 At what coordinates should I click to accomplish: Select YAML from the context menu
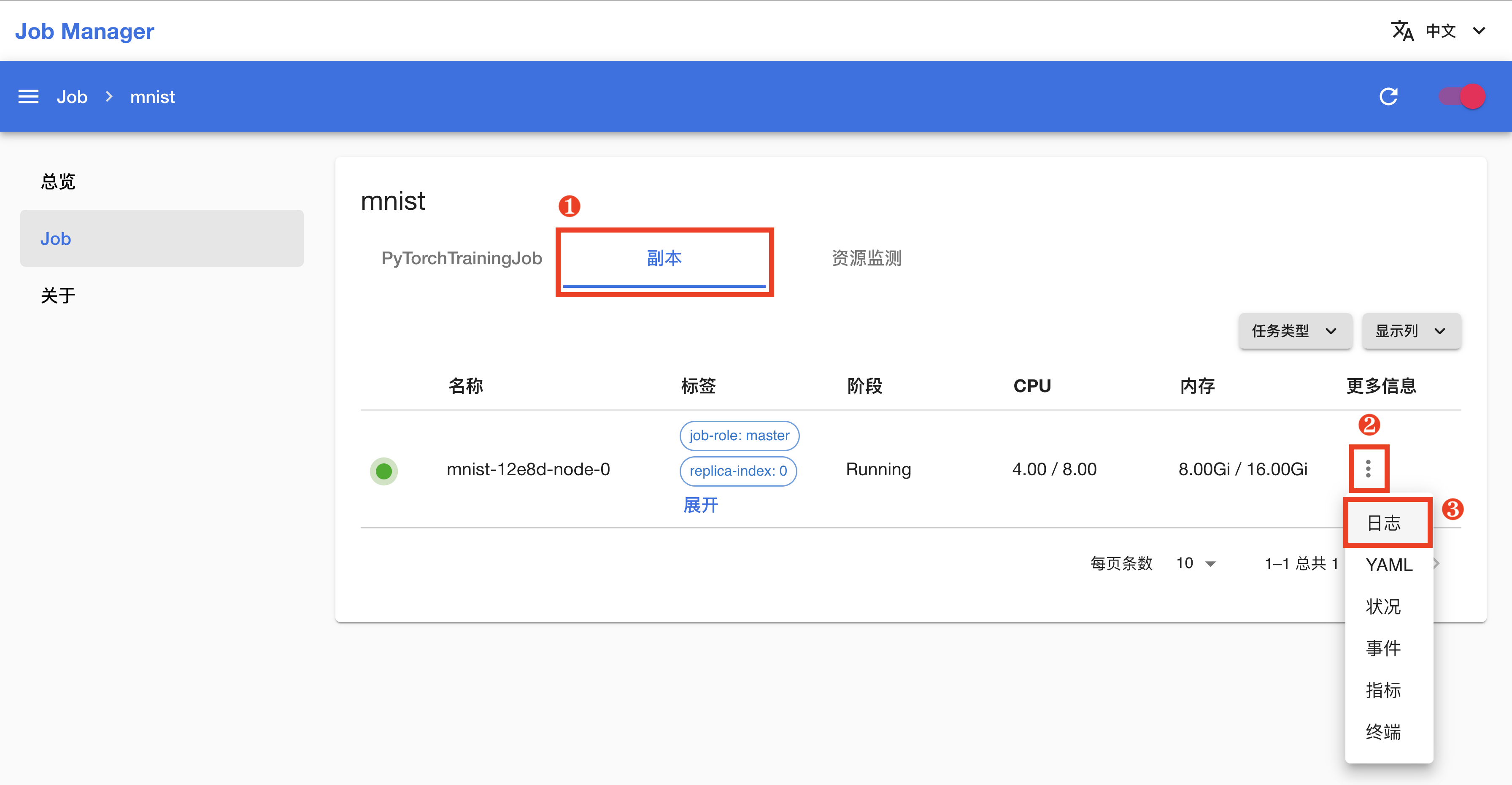pyautogui.click(x=1388, y=564)
